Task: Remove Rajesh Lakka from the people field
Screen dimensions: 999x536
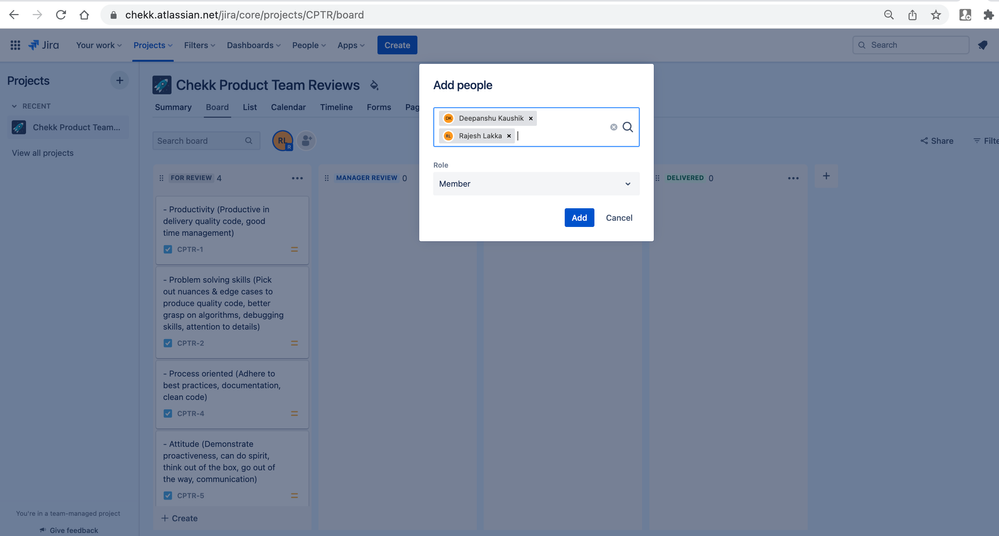Action: pos(509,136)
